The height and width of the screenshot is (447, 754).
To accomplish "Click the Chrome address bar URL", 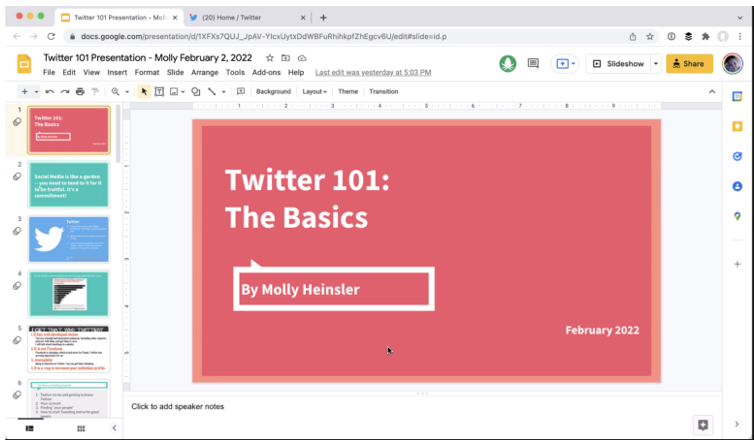I will 264,37.
